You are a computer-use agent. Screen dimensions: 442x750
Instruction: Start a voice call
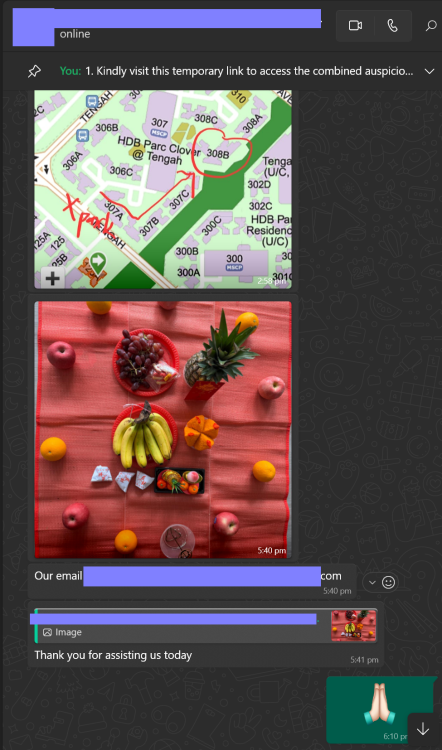click(392, 26)
